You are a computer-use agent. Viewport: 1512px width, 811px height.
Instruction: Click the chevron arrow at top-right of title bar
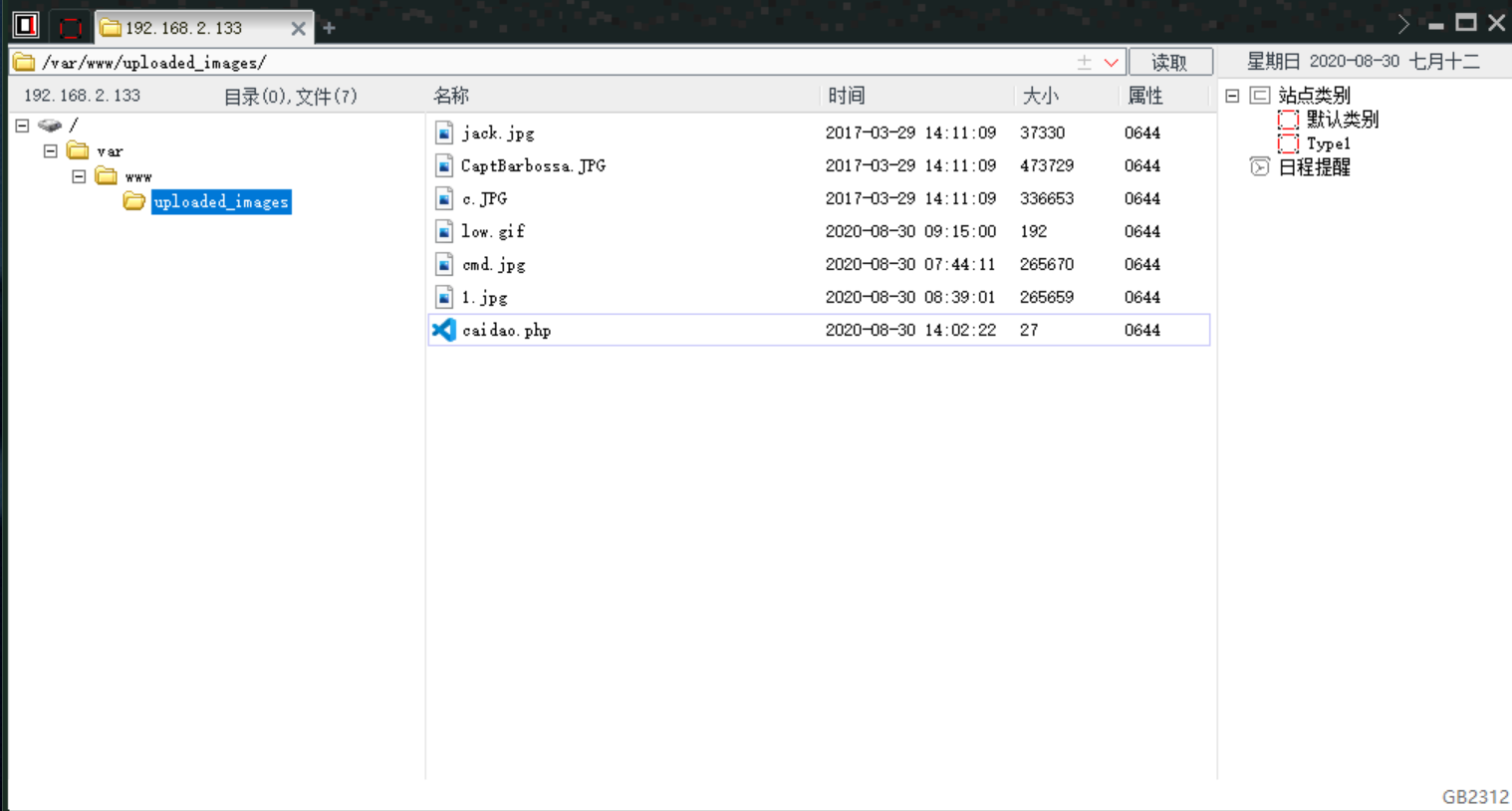coord(1403,23)
